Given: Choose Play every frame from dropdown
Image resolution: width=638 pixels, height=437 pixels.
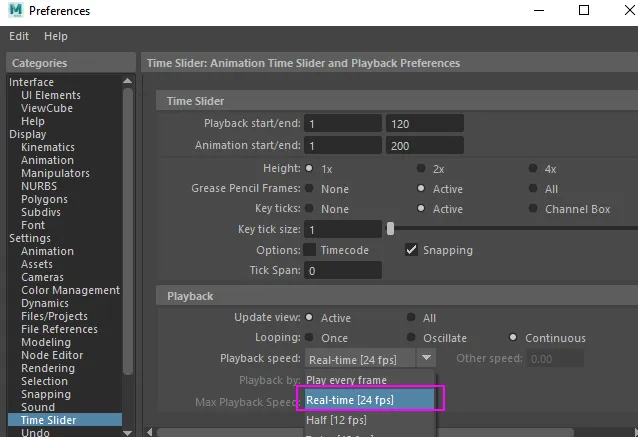Looking at the screenshot, I should click(x=369, y=380).
